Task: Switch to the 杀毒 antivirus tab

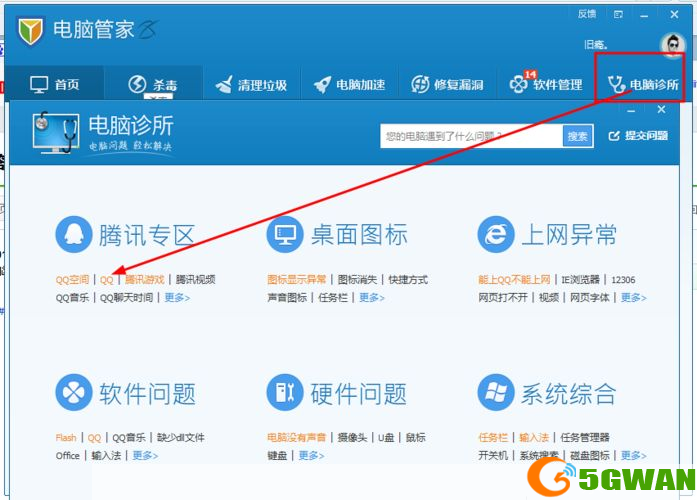Action: pos(152,84)
